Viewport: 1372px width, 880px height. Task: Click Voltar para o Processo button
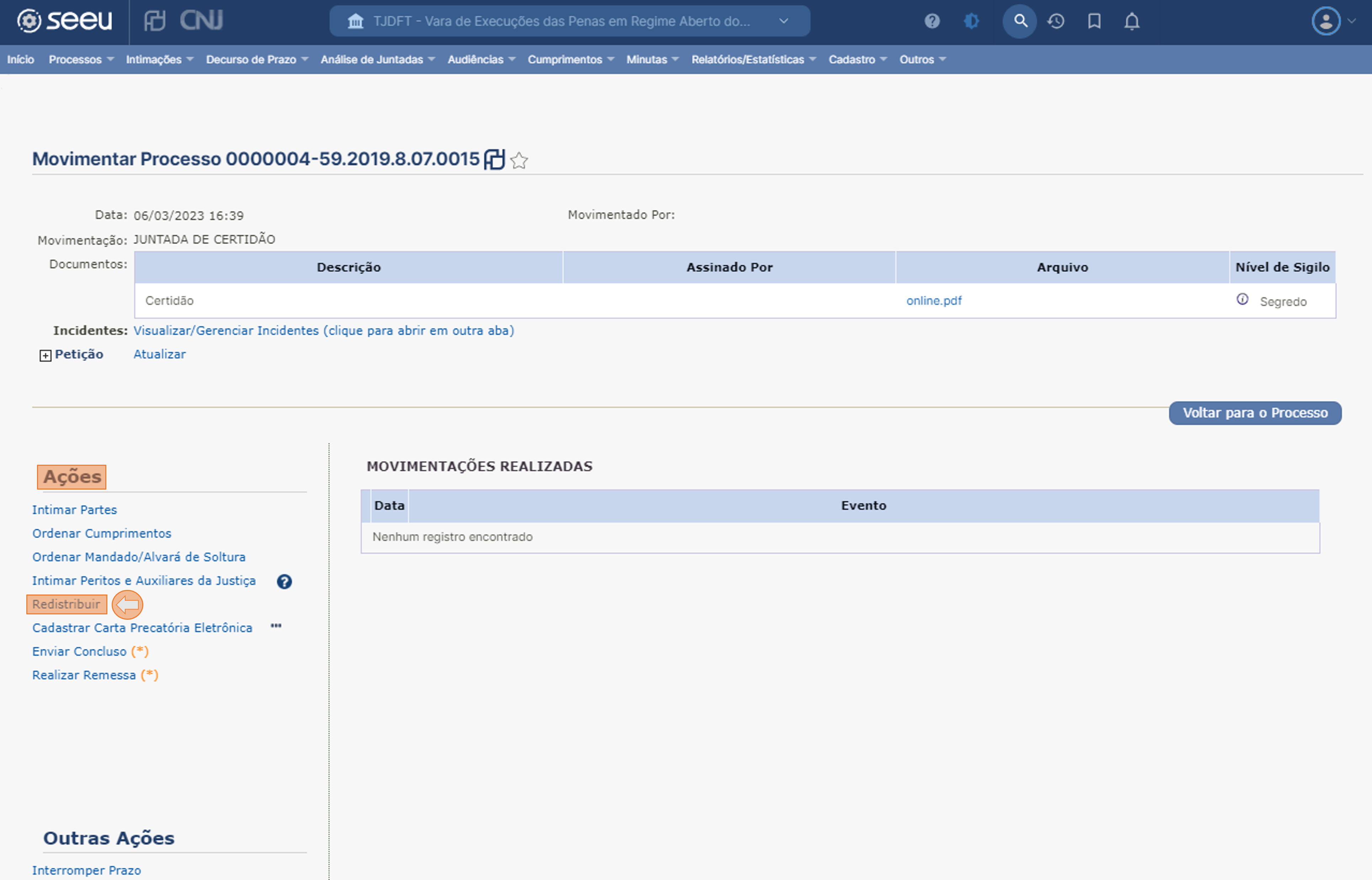1255,412
